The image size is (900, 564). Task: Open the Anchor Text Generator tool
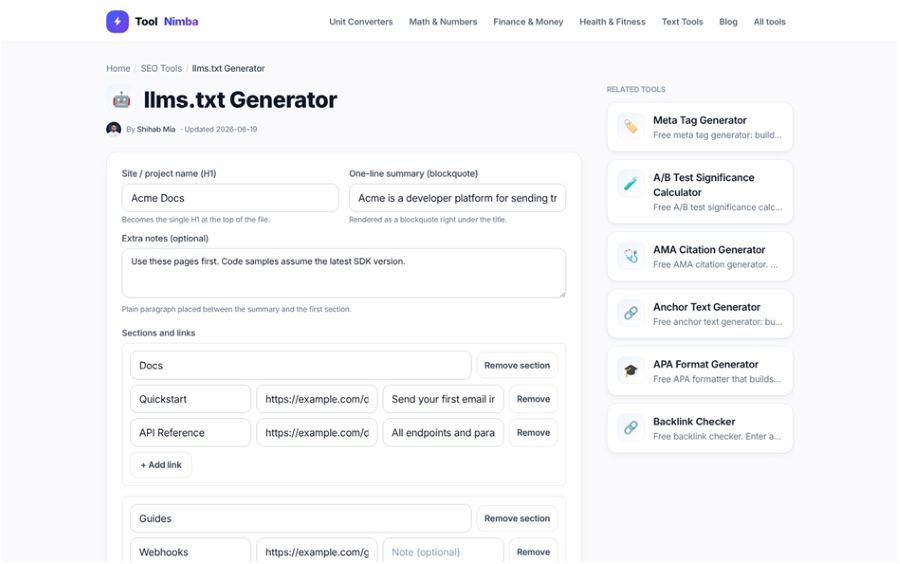tap(700, 314)
